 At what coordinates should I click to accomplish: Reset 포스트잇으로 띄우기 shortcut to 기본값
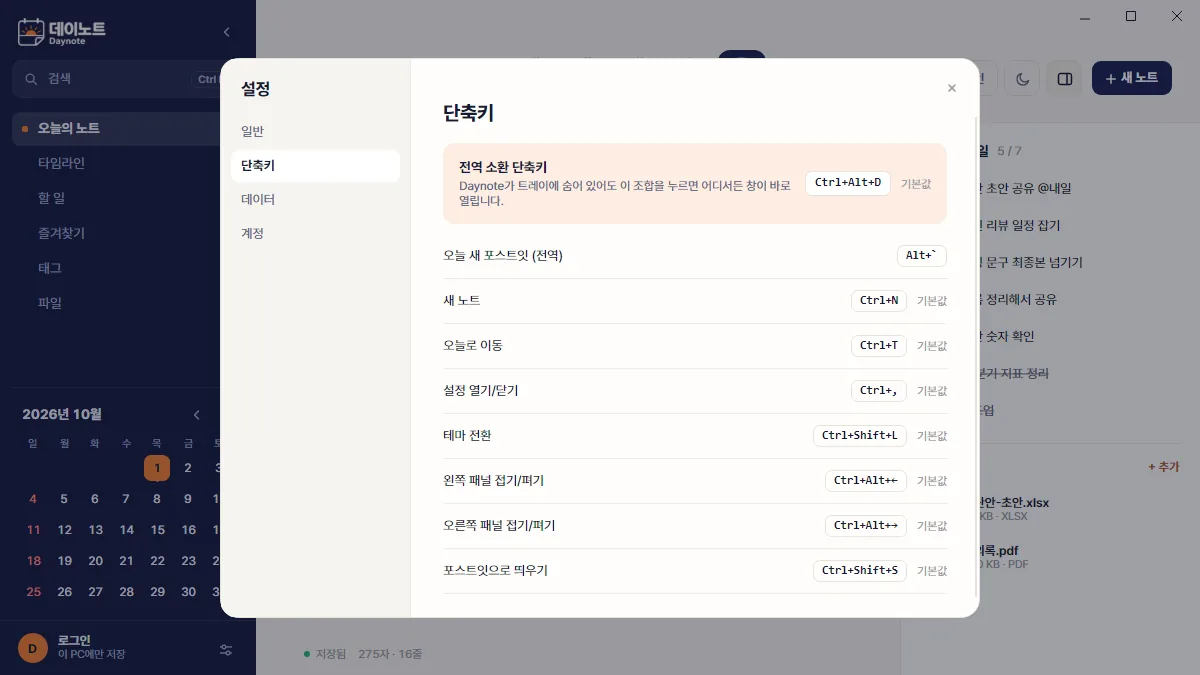[932, 571]
